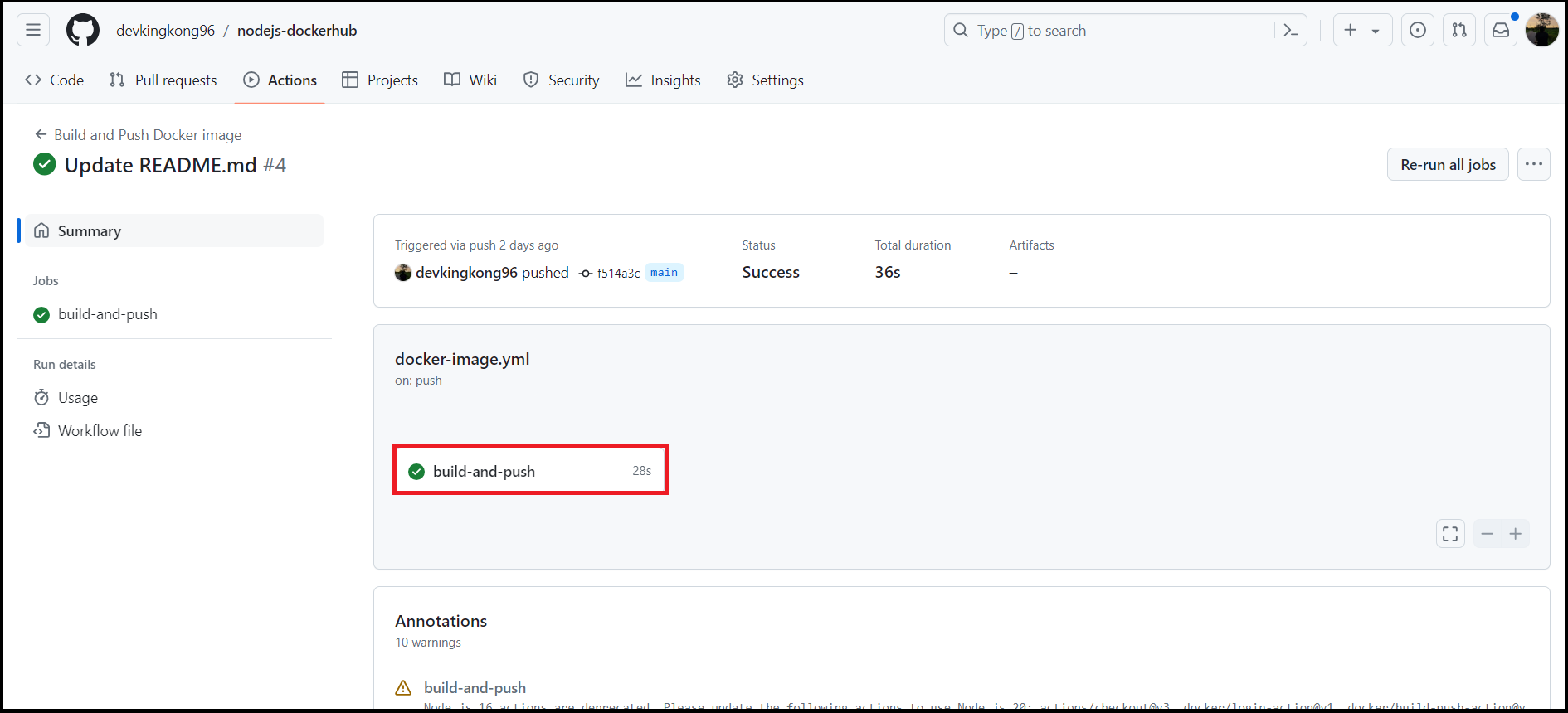Click the file-code icon beside Workflow file
Screen dimensions: 1568x713
pyautogui.click(x=41, y=430)
